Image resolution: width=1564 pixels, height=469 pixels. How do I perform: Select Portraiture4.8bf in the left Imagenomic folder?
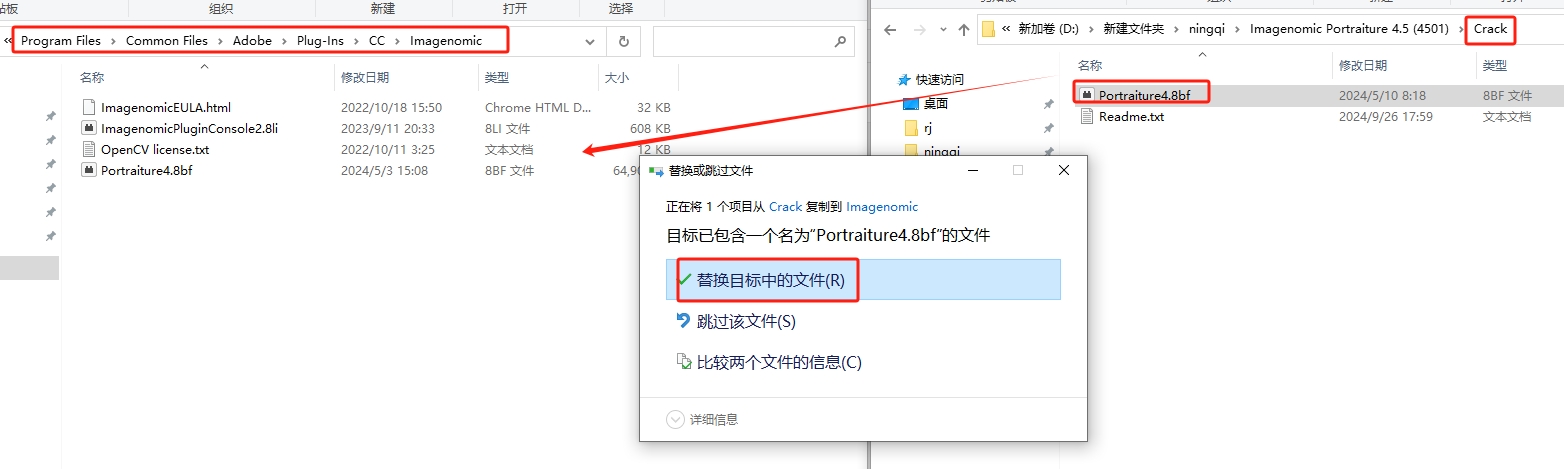[146, 170]
